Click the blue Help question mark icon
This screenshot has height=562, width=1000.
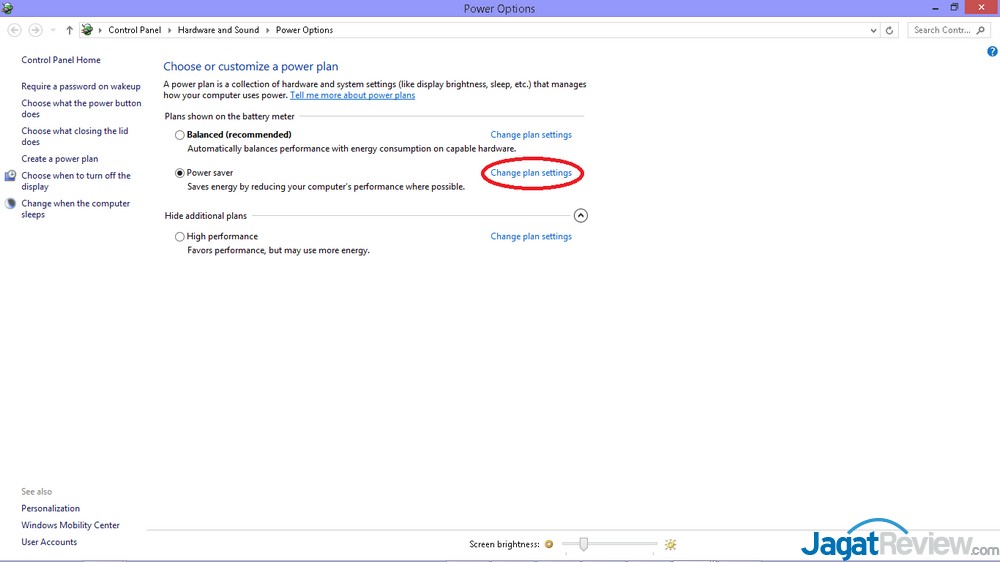(992, 51)
